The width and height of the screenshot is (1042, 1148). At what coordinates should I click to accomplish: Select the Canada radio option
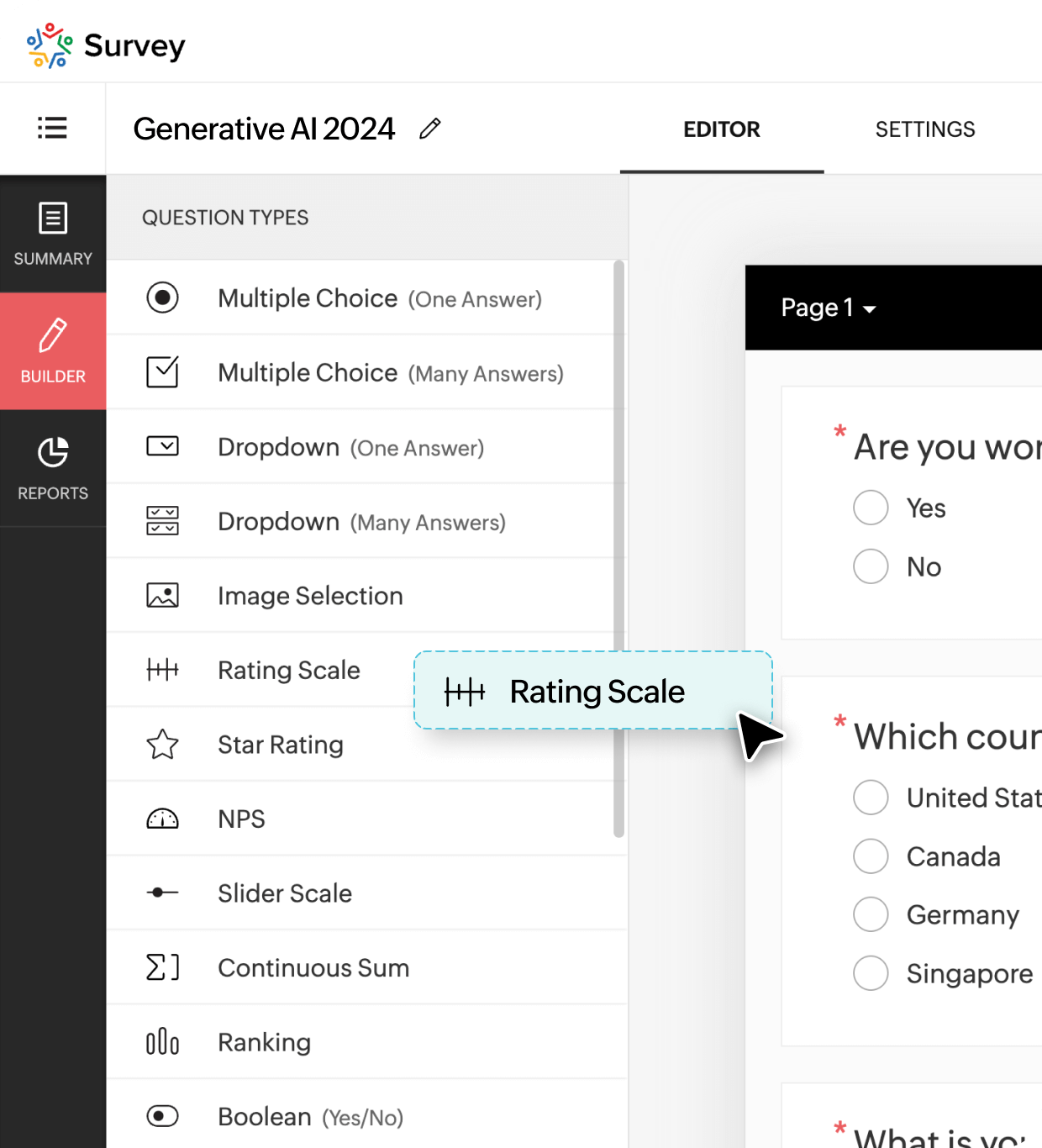[871, 856]
